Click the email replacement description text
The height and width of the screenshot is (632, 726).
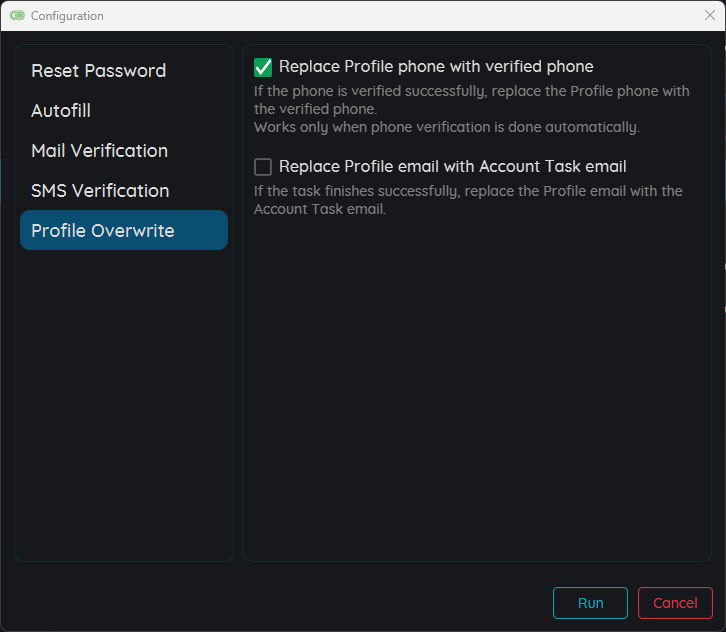click(x=467, y=200)
